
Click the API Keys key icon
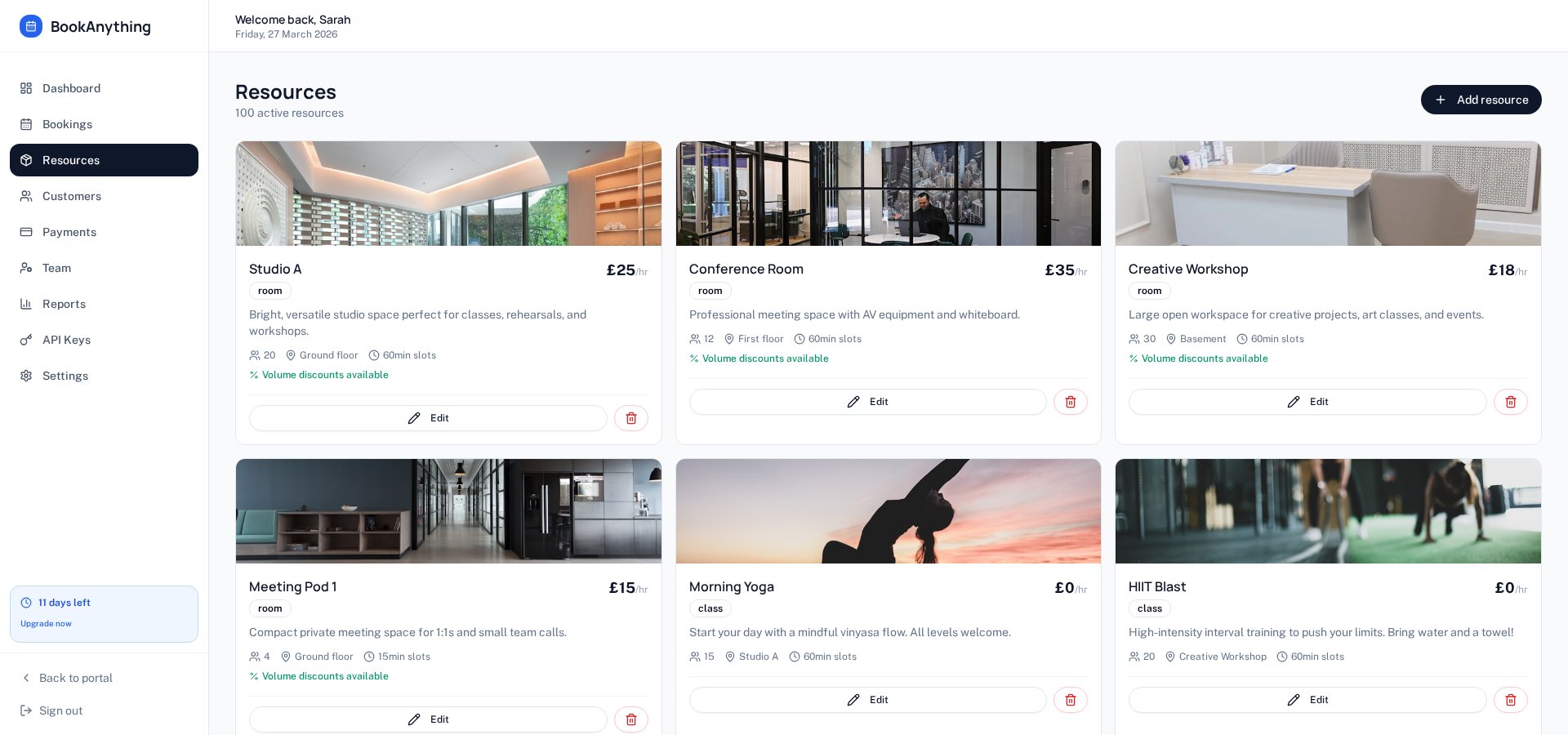[26, 340]
